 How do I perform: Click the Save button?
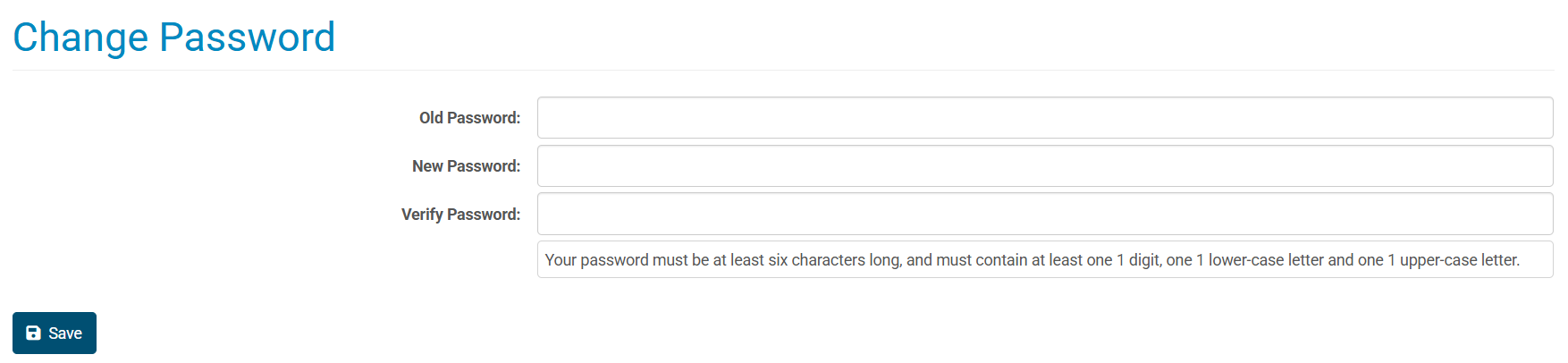click(55, 333)
